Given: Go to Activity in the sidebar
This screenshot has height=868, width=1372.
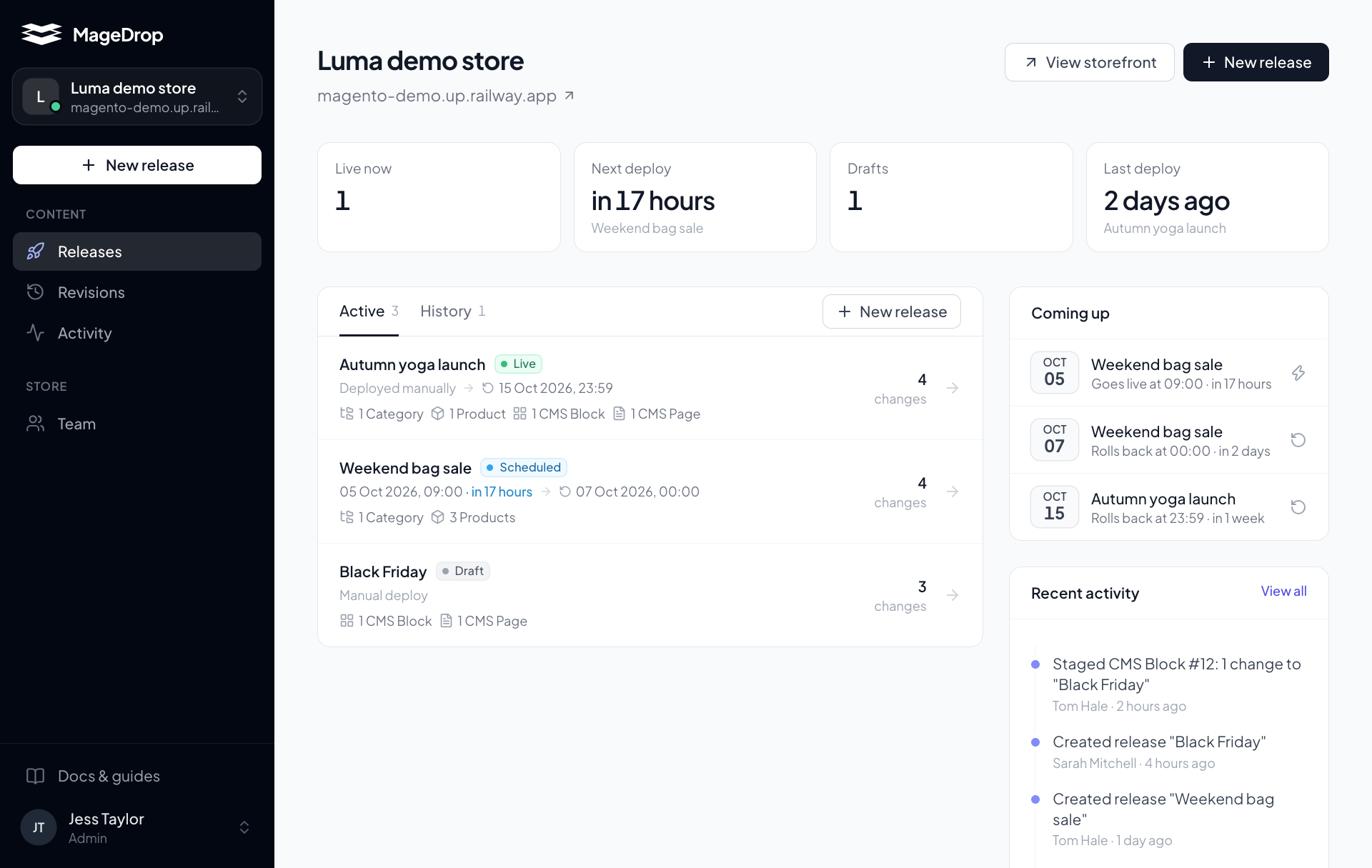Looking at the screenshot, I should tap(137, 333).
